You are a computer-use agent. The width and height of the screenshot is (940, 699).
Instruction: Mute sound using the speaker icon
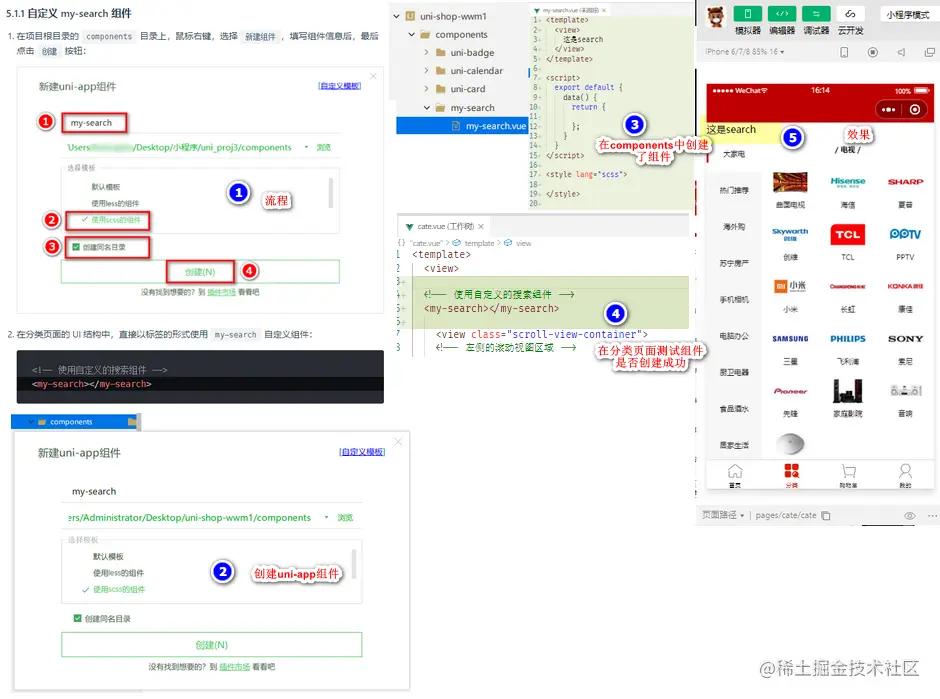tap(901, 52)
